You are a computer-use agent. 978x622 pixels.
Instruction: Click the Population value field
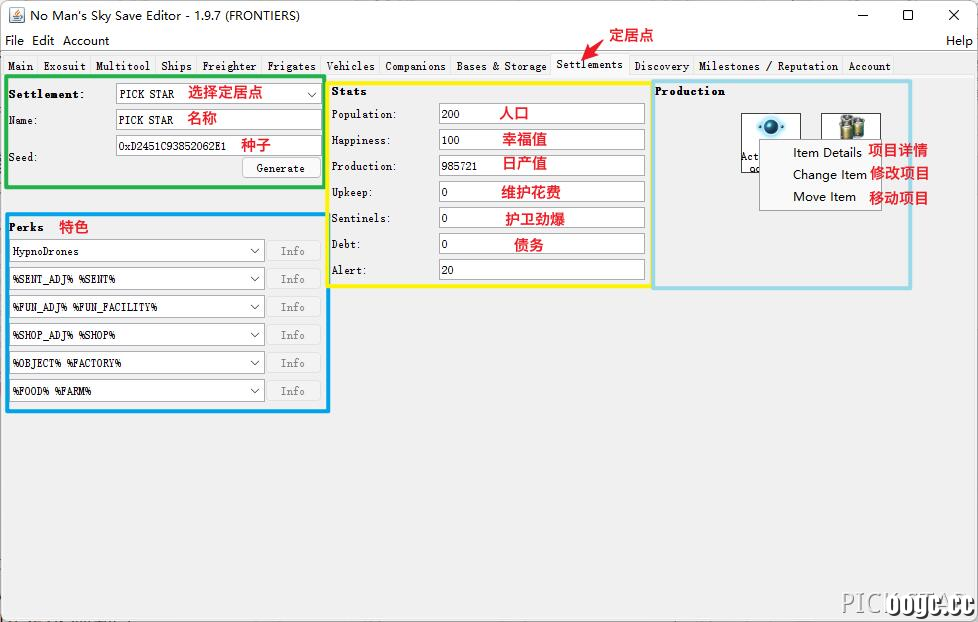(541, 114)
